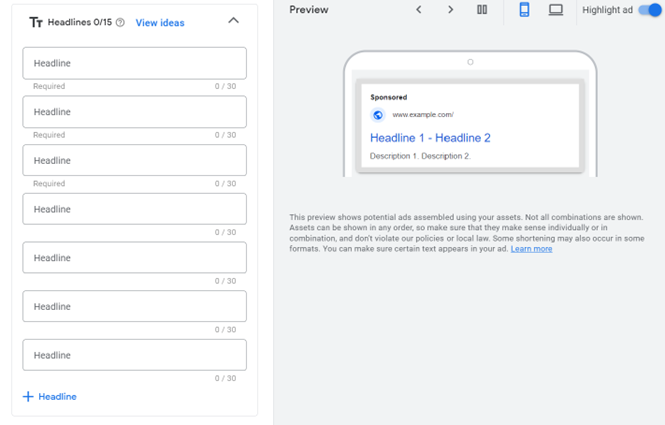Click Description 1. Description 2. preview text
Viewport: 665px width, 425px height.
click(420, 156)
